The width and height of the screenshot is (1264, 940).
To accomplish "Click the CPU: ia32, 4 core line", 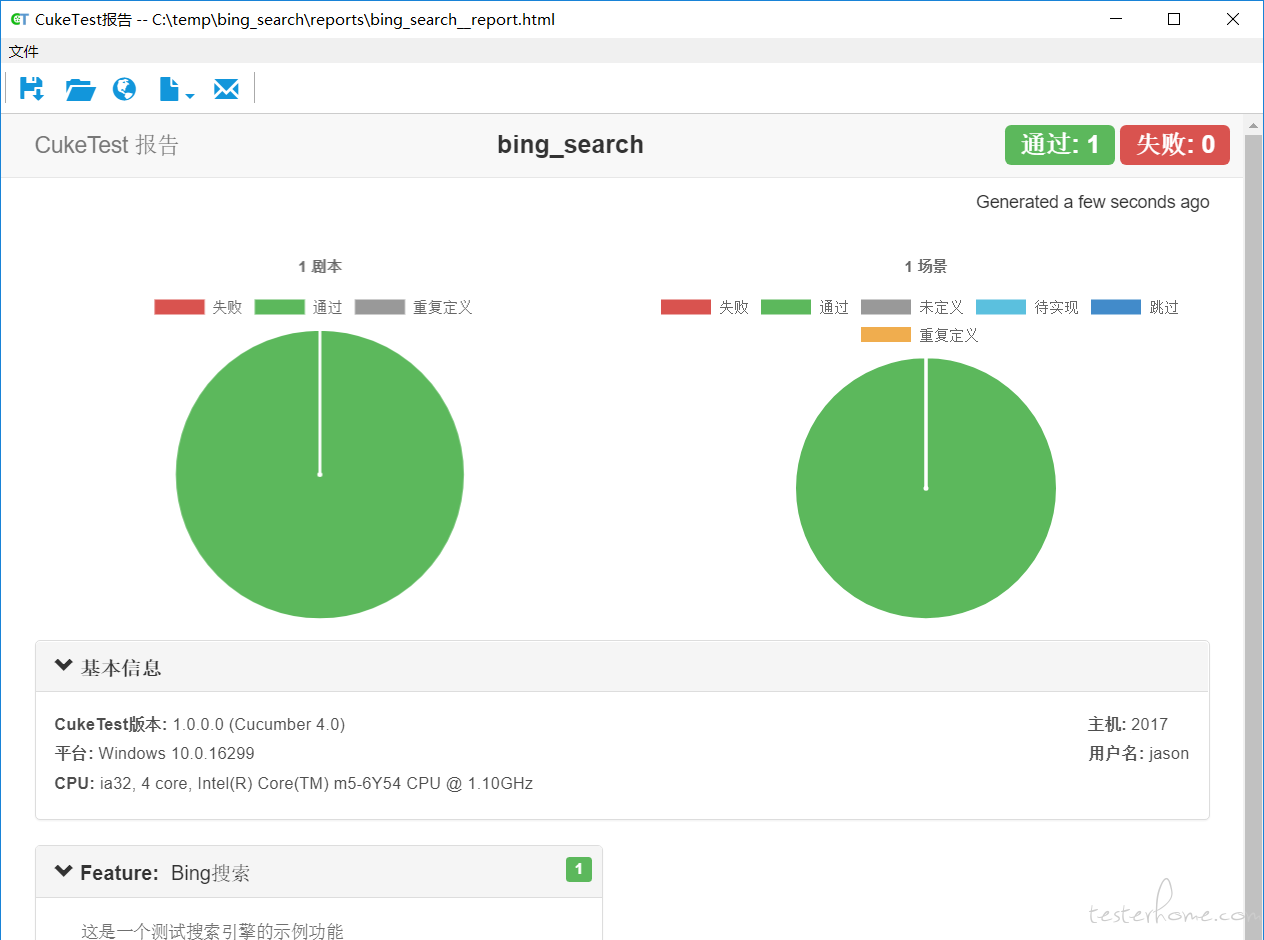I will [x=294, y=783].
